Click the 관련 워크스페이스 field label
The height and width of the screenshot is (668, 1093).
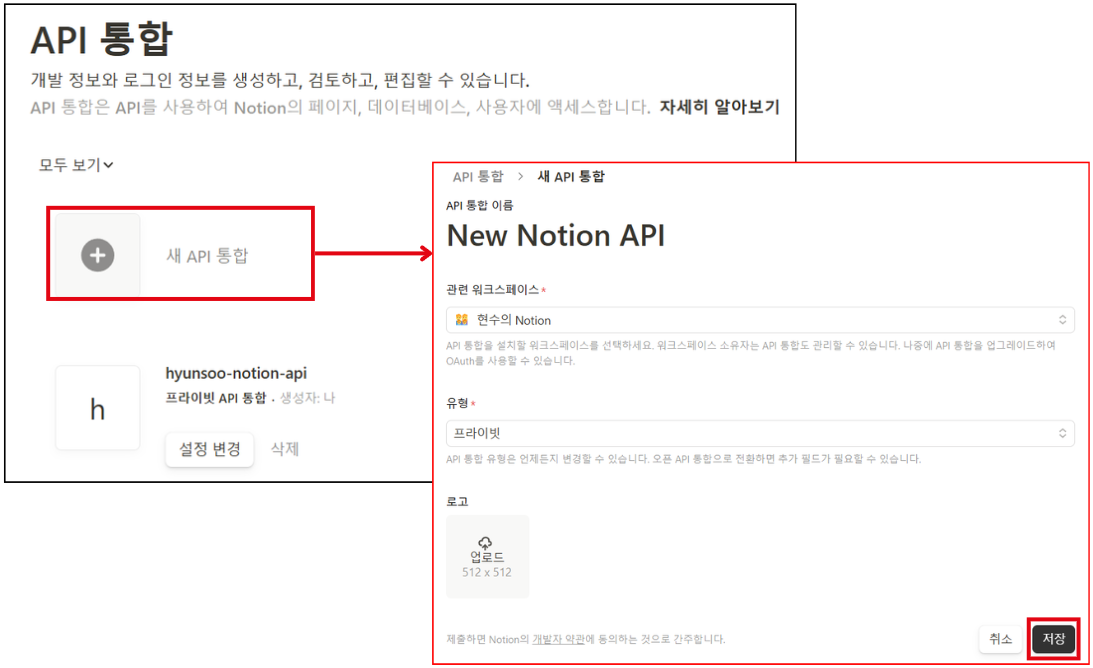(492, 289)
